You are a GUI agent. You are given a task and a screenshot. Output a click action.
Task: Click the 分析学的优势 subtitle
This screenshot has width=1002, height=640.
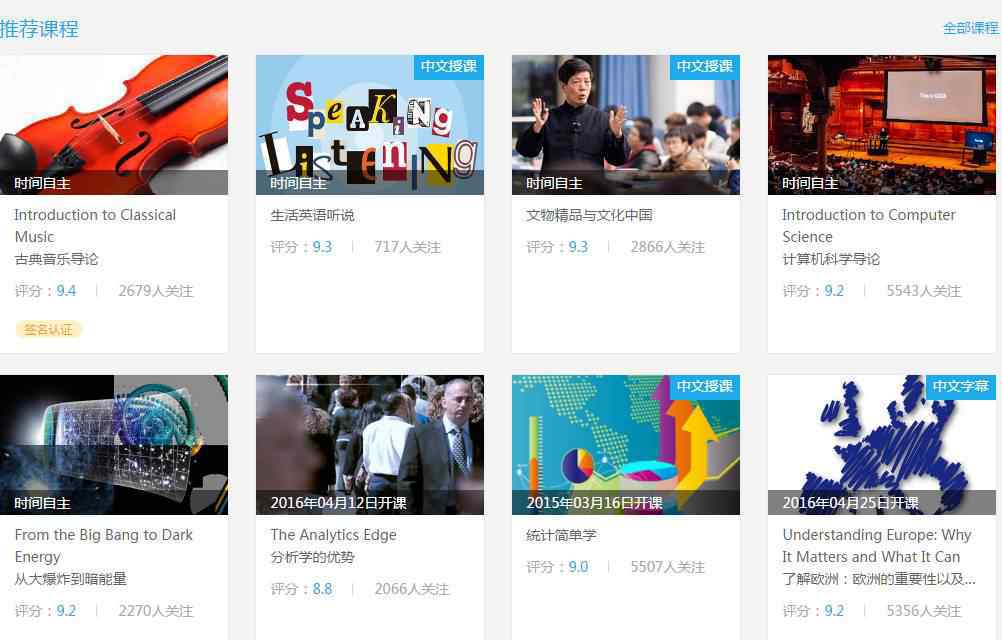[x=312, y=557]
